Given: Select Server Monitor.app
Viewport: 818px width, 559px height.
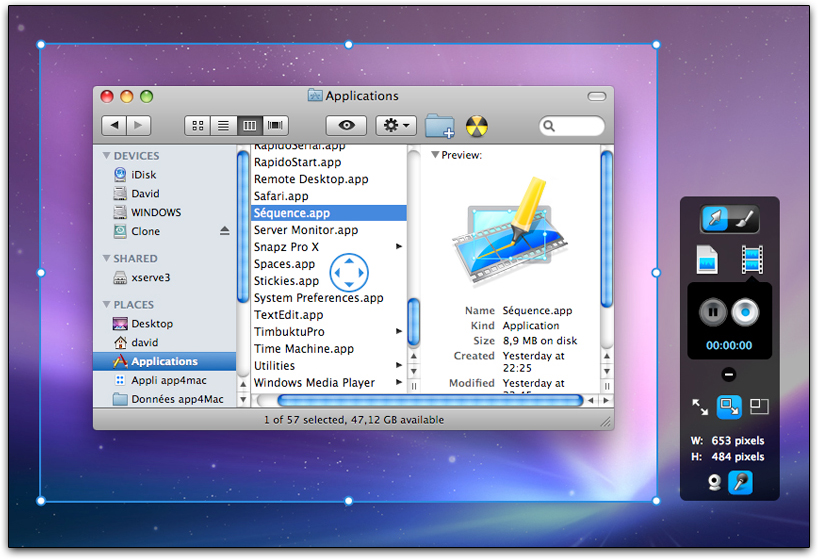Looking at the screenshot, I should pyautogui.click(x=329, y=230).
